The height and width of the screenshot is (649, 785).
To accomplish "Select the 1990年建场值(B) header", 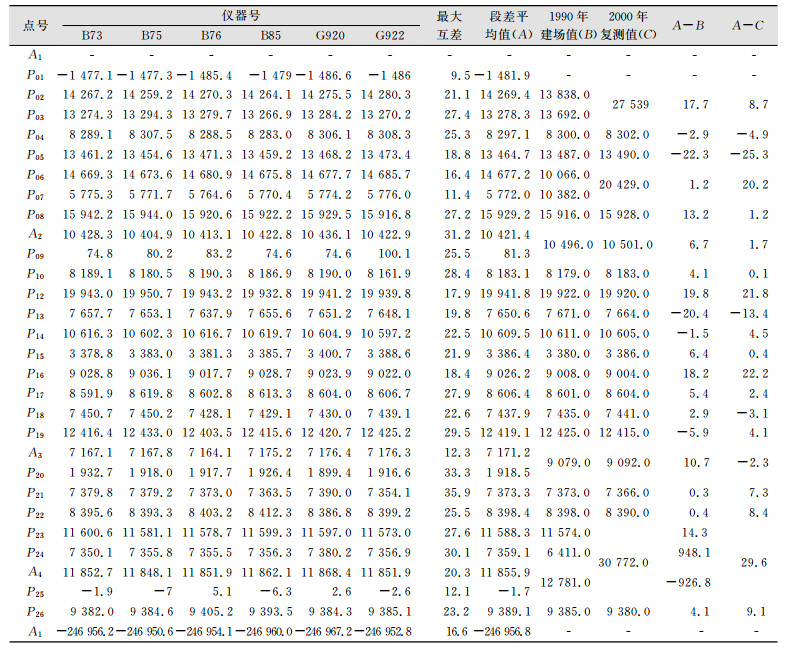I will [x=566, y=26].
